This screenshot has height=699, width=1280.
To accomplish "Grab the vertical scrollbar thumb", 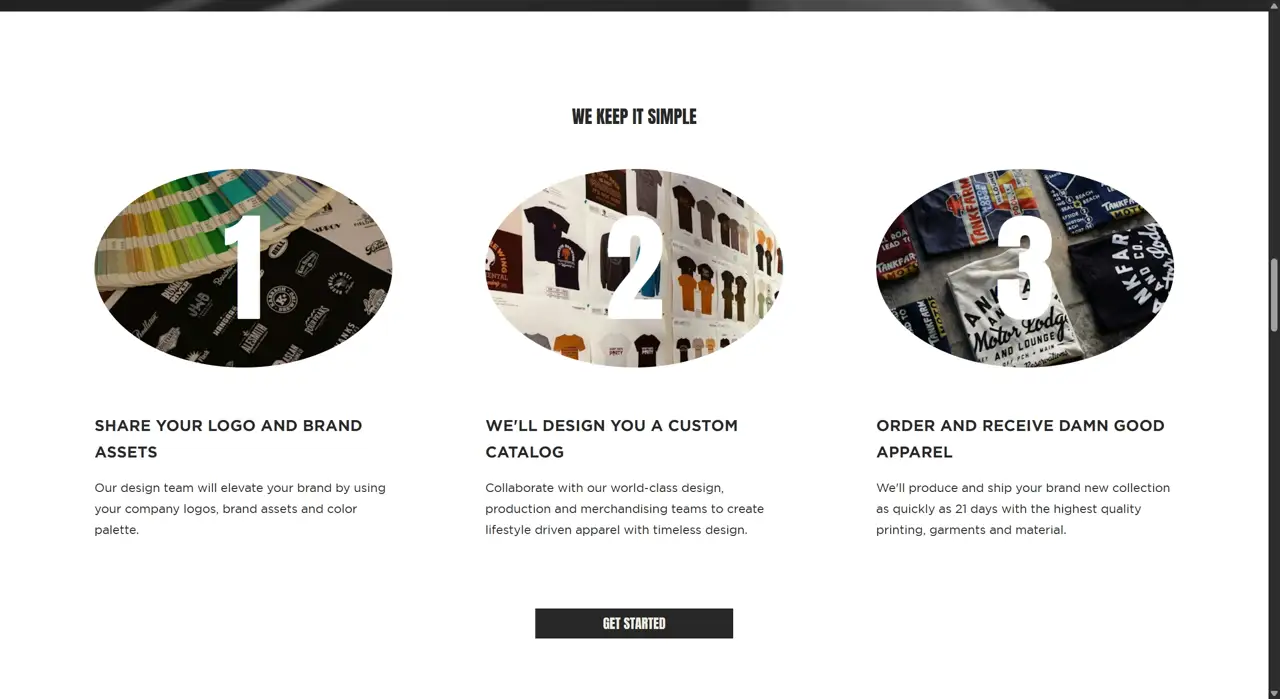I will pyautogui.click(x=1274, y=295).
